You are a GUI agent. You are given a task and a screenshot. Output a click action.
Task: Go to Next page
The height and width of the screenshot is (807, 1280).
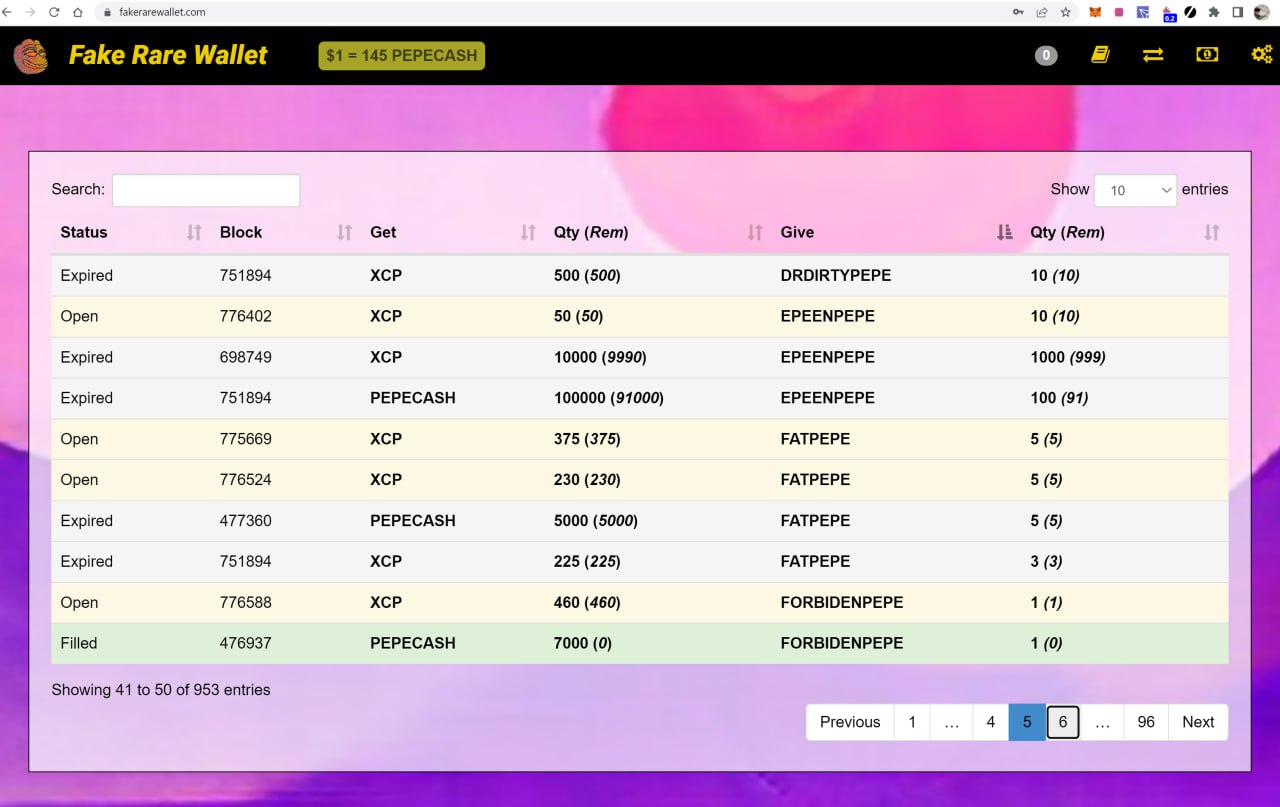[x=1198, y=722]
